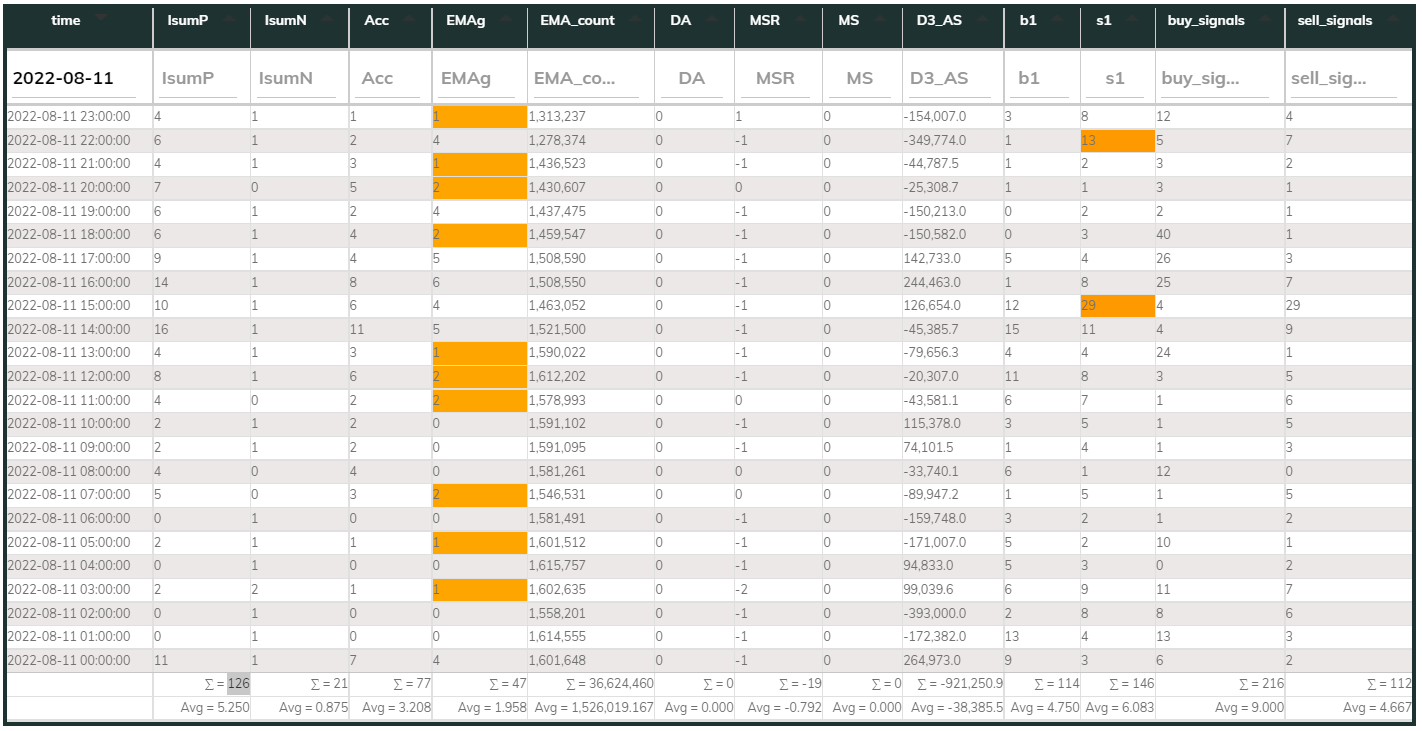Click the s1 filter input
The width and height of the screenshot is (1422, 731).
[1116, 78]
